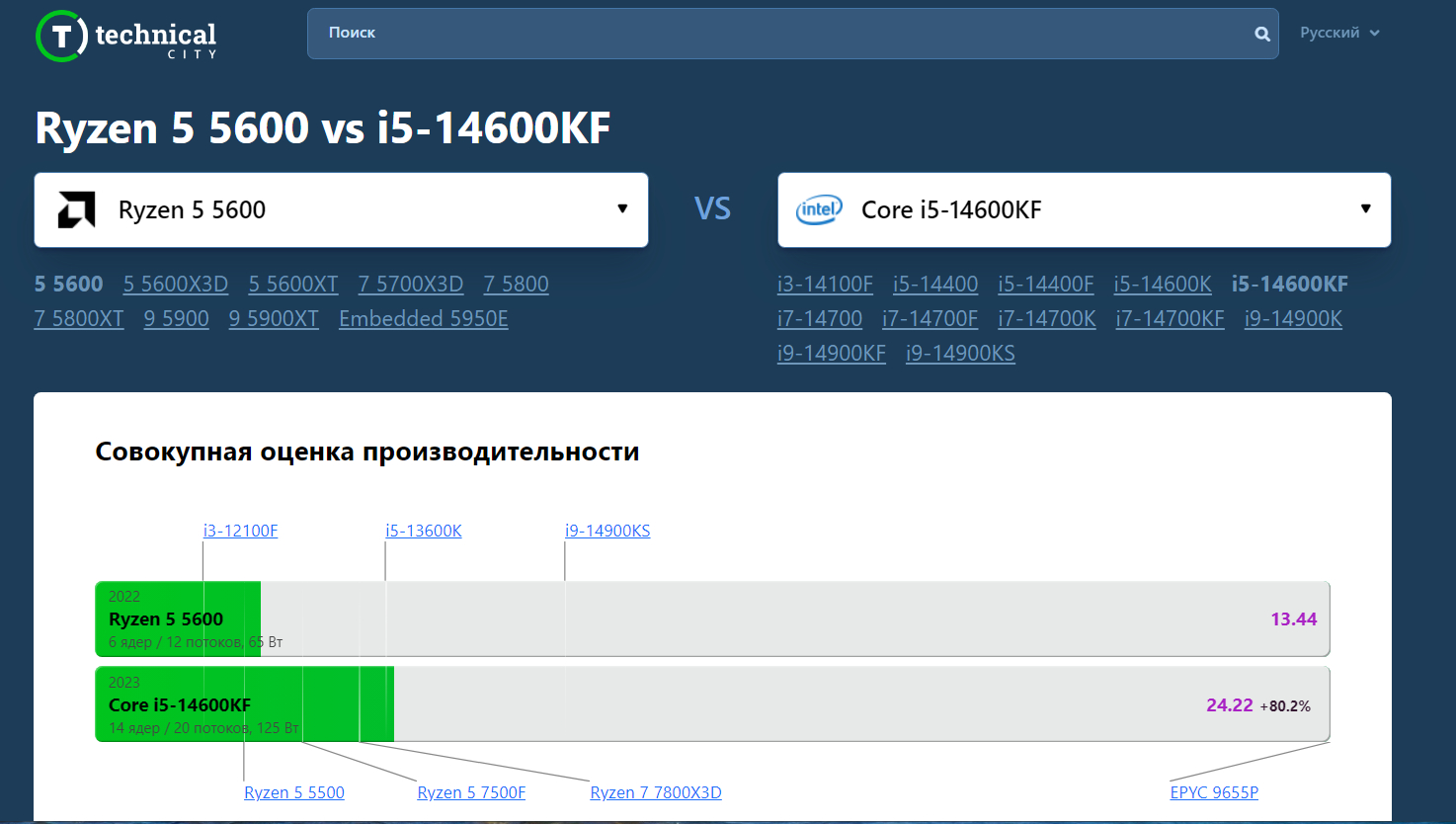Open the Core i5-14600KF processor dropdown
The height and width of the screenshot is (824, 1456).
pyautogui.click(x=1084, y=209)
